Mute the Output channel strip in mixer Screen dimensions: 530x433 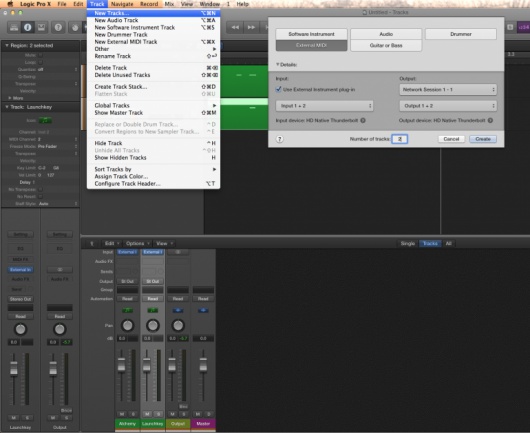tap(172, 414)
